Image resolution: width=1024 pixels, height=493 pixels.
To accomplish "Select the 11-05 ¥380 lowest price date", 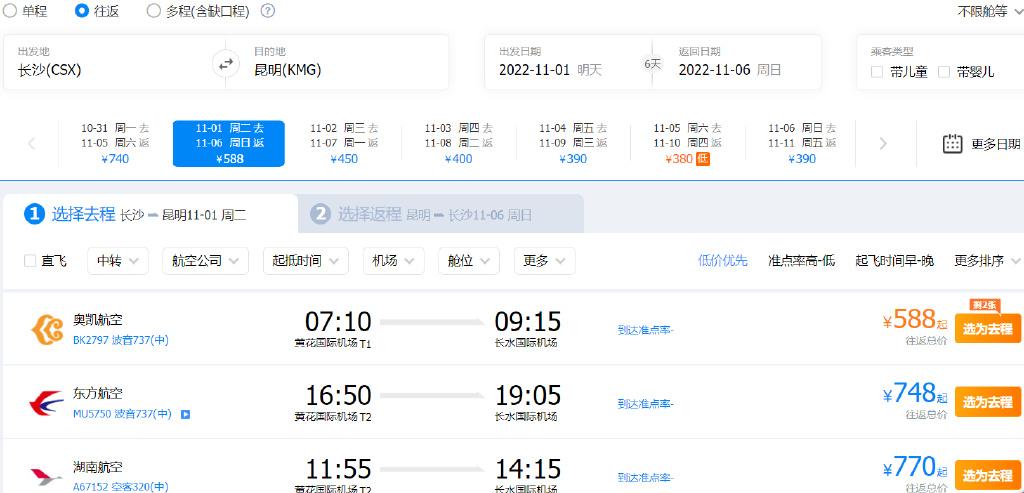I will 686,143.
